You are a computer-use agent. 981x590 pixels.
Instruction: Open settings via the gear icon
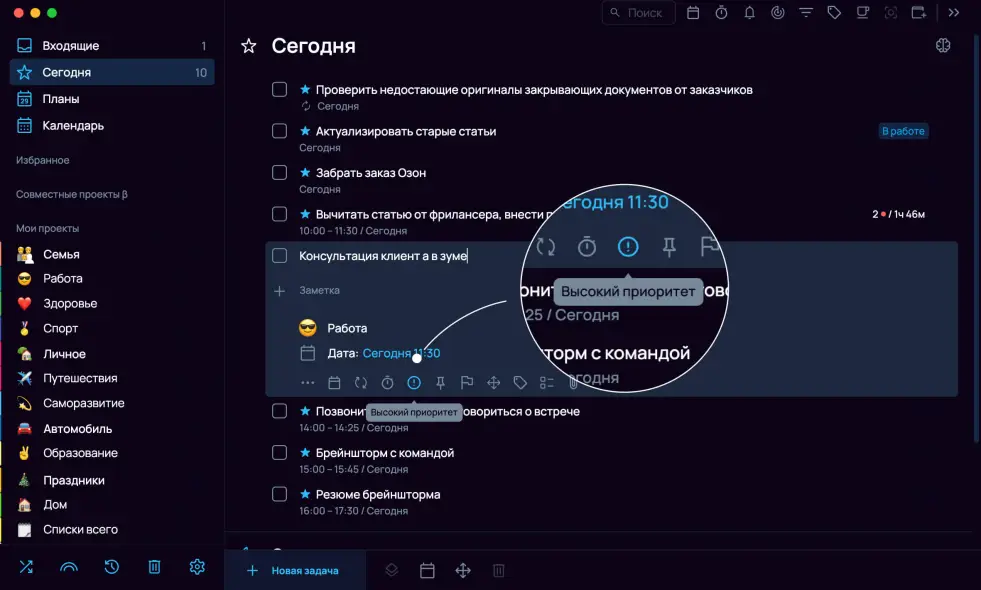[196, 567]
